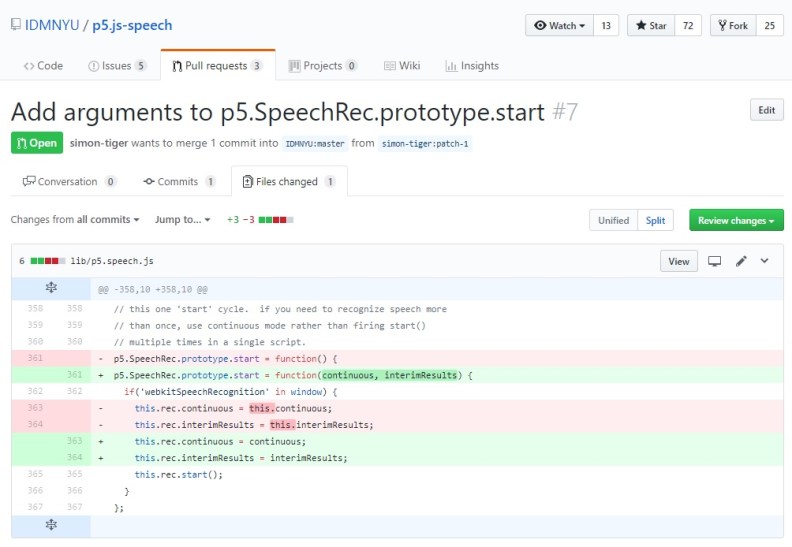The image size is (792, 547).
Task: Switch to the Issues tab
Action: click(117, 66)
